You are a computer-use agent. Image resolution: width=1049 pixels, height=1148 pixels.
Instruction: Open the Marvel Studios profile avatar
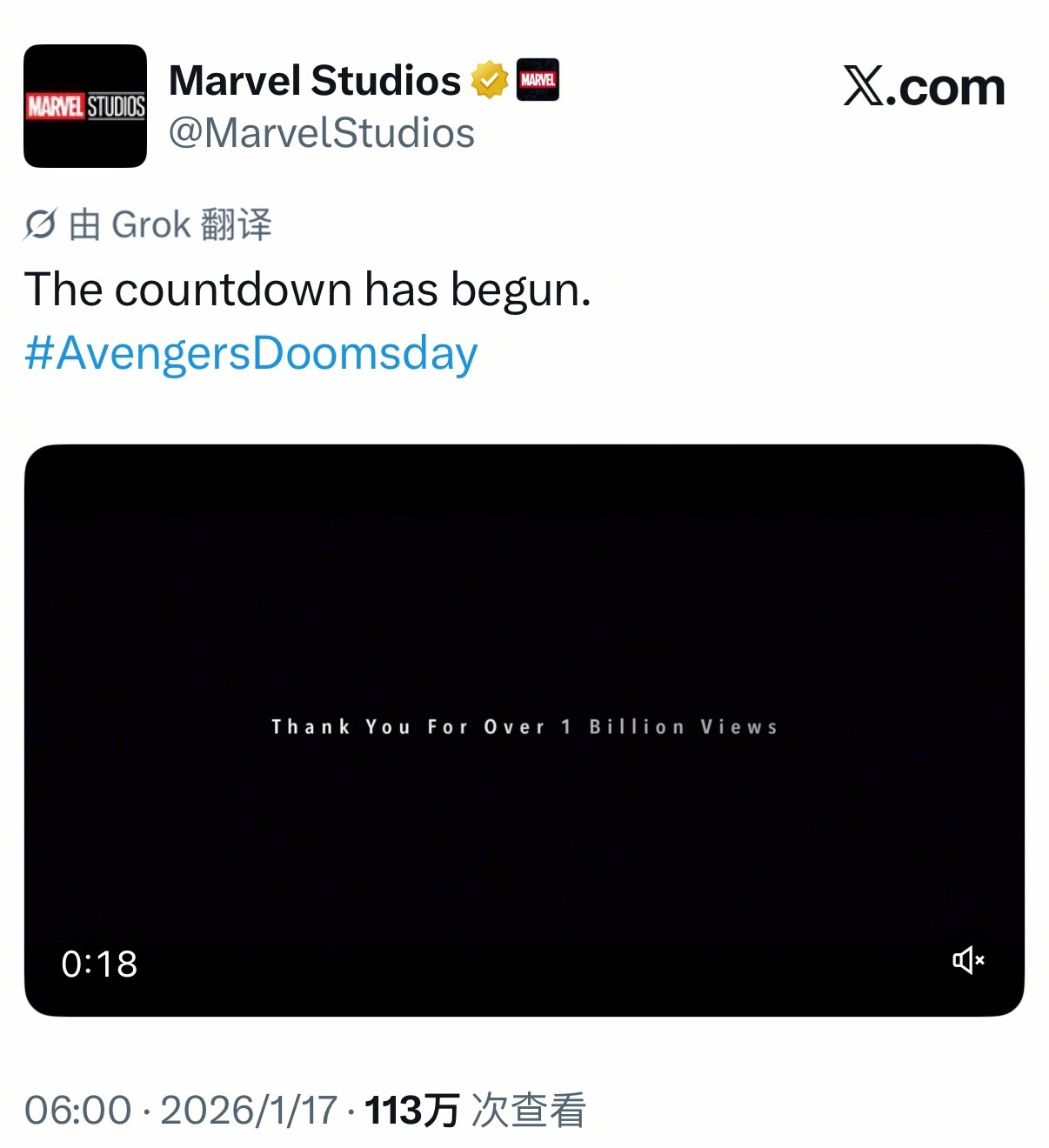(x=85, y=106)
